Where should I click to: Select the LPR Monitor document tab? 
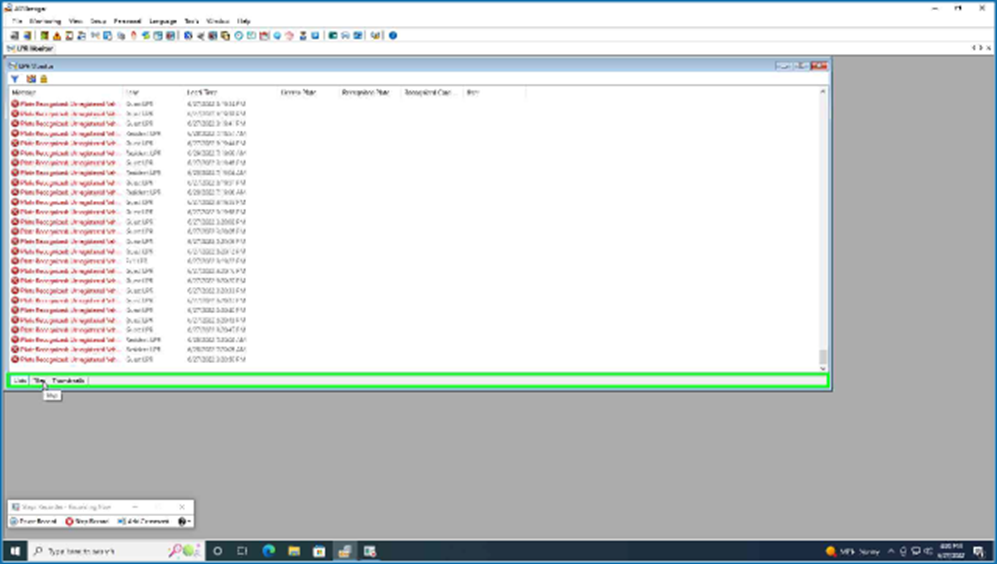30,47
